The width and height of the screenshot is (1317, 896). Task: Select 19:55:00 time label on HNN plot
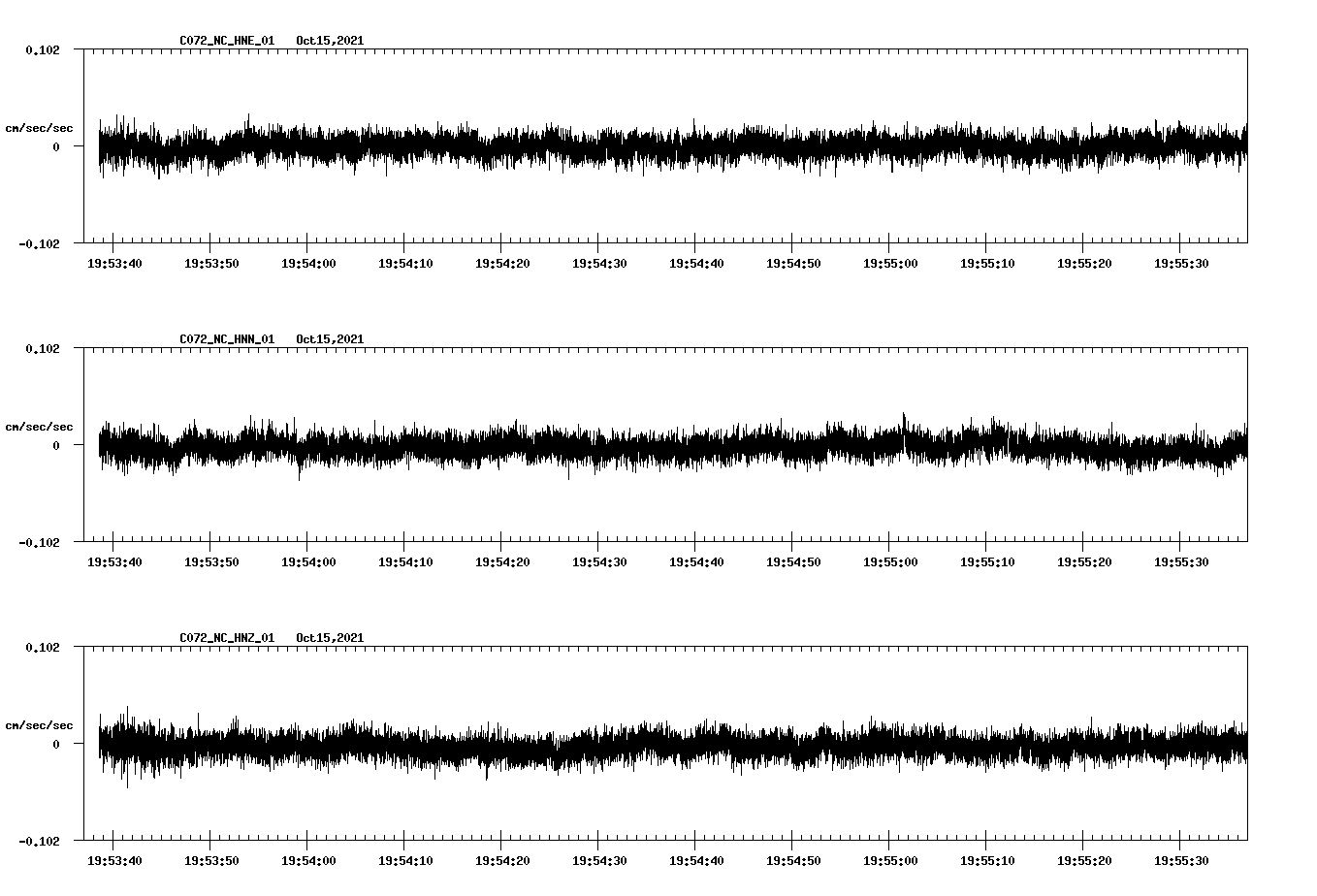coord(890,562)
